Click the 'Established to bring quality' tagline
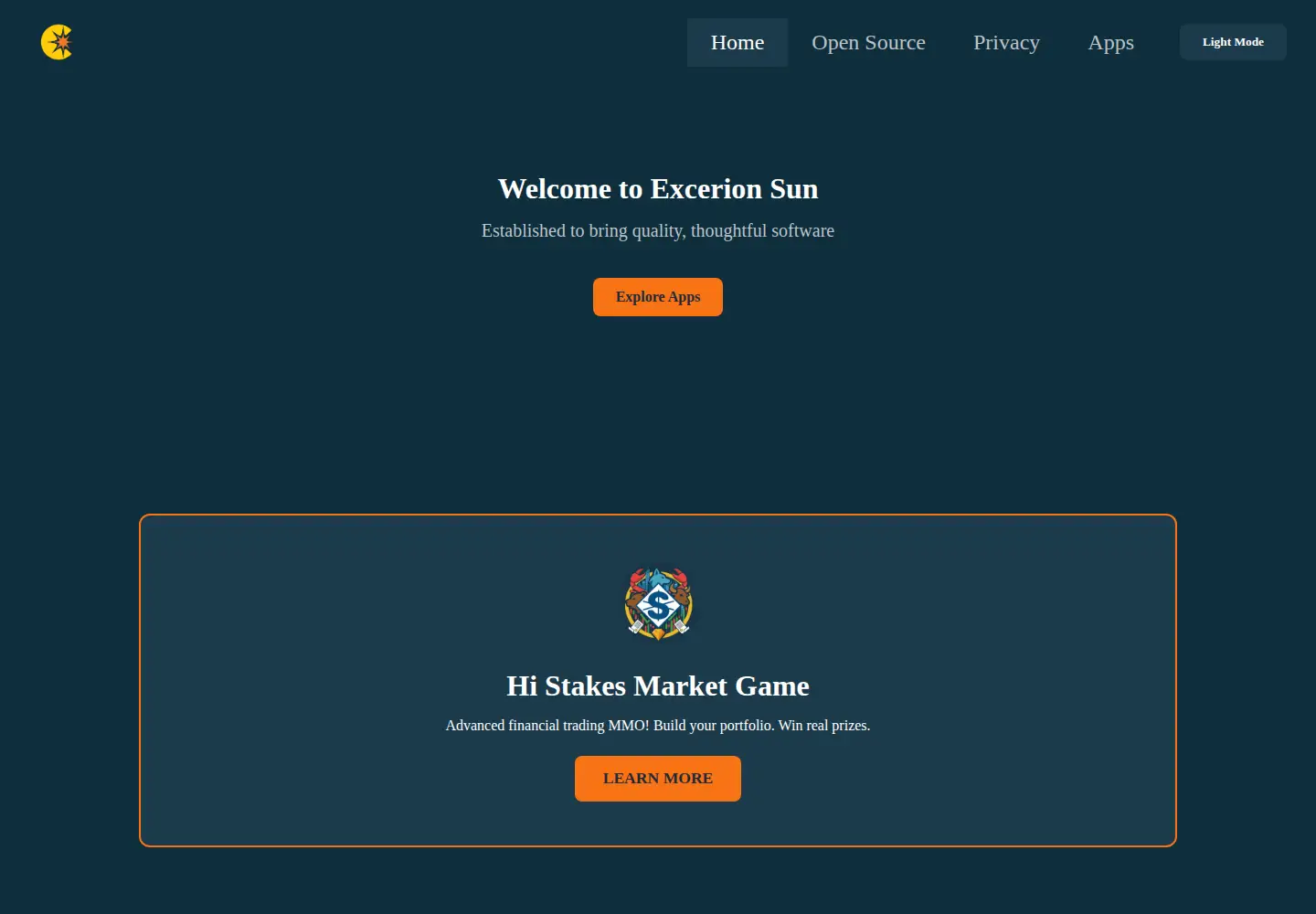 [x=658, y=230]
